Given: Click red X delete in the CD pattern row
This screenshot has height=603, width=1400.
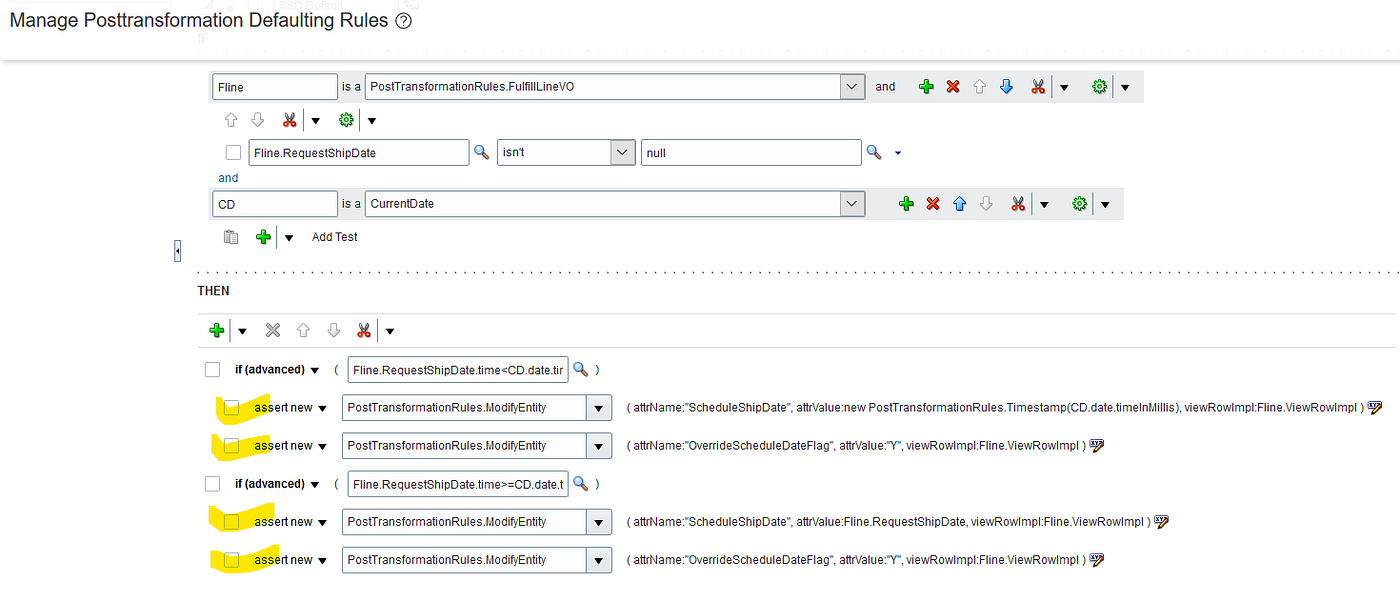Looking at the screenshot, I should [x=933, y=204].
